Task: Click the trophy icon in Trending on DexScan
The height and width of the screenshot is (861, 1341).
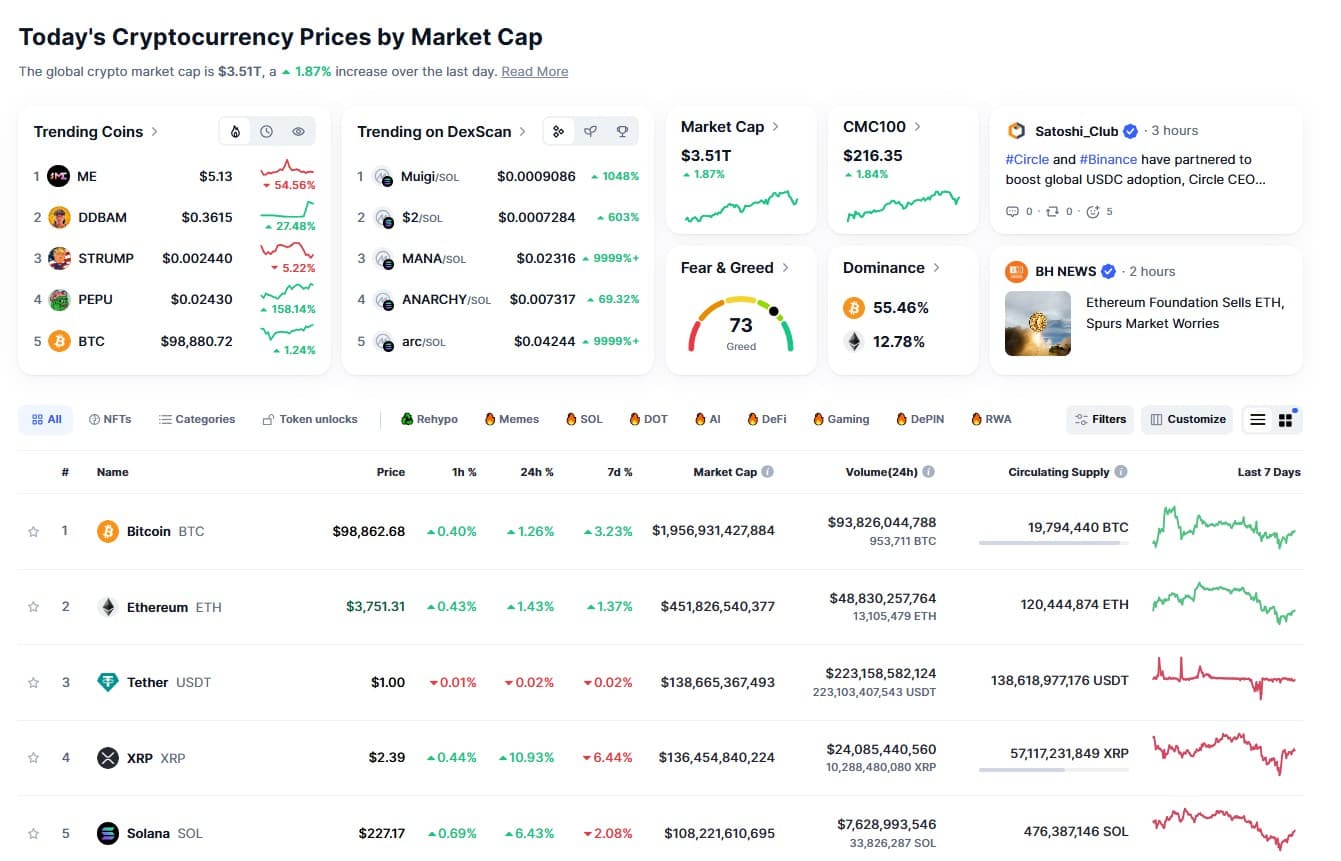Action: 622,132
